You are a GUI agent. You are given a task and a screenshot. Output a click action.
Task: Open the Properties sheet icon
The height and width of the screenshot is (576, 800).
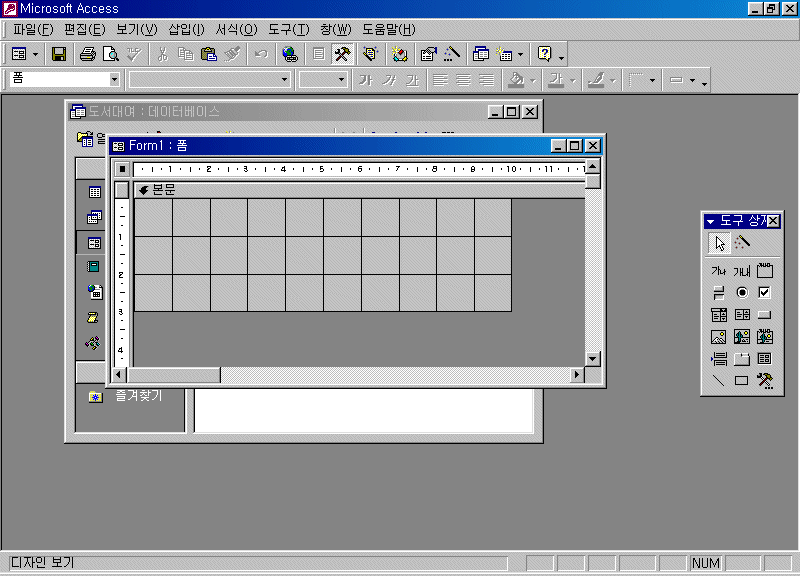tap(429, 54)
